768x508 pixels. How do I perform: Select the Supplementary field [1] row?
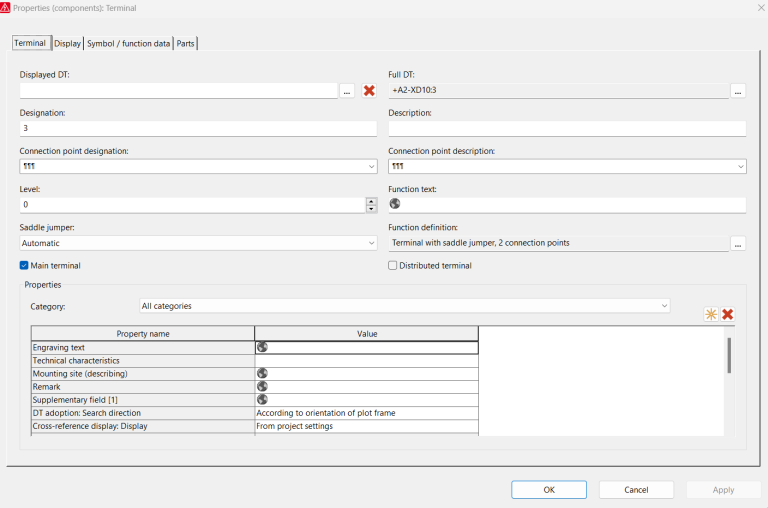click(255, 400)
